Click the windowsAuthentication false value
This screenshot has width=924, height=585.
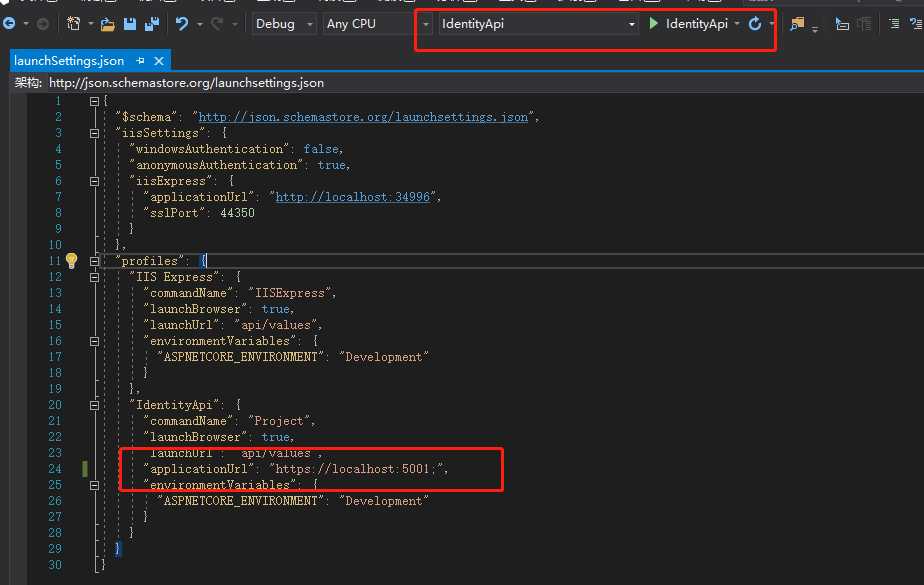coord(321,149)
